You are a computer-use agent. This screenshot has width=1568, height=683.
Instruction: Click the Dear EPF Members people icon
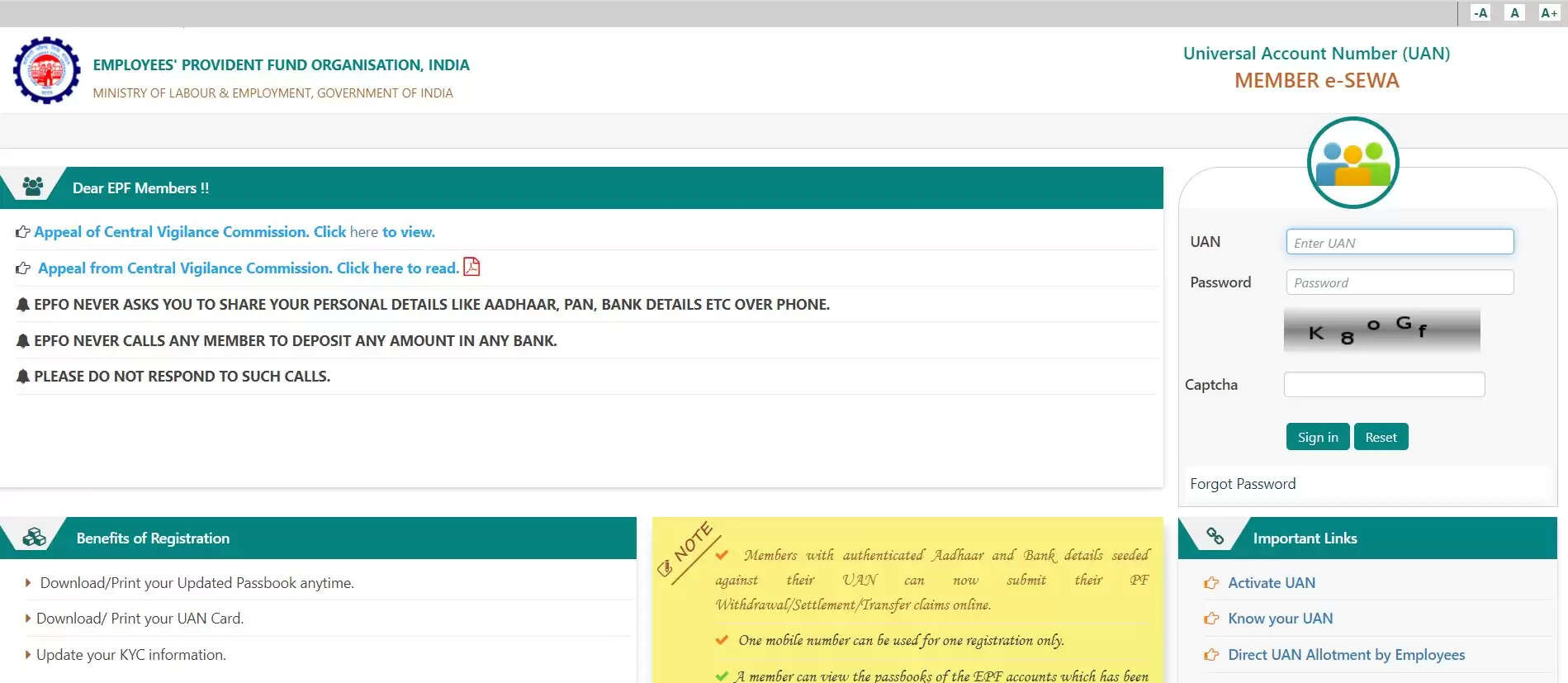pyautogui.click(x=33, y=187)
